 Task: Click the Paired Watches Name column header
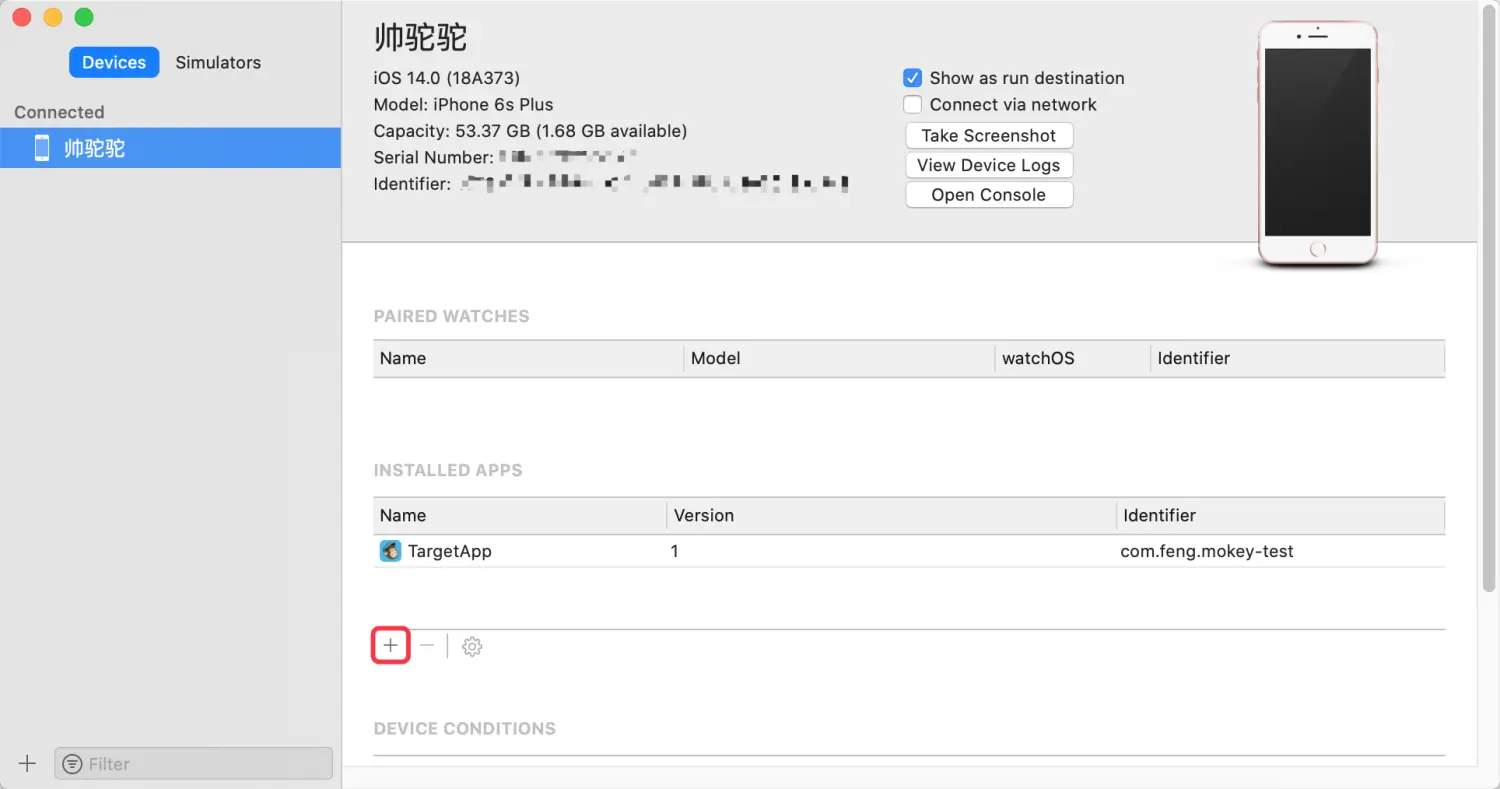pyautogui.click(x=529, y=358)
